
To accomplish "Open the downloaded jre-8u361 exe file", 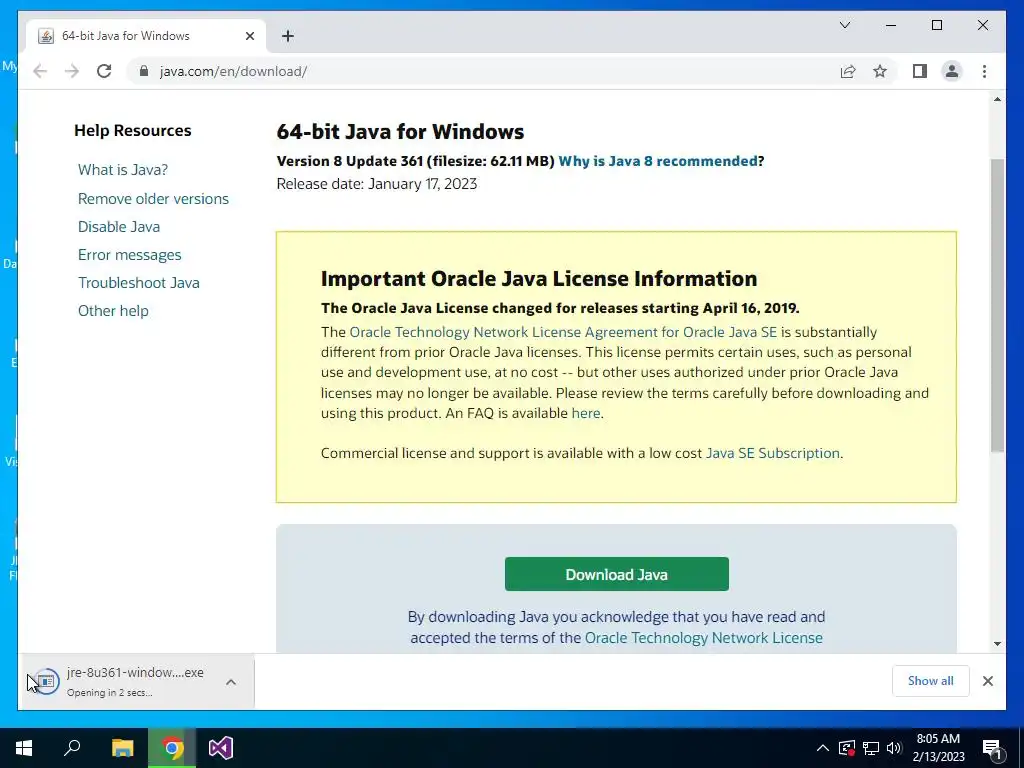I will coord(124,682).
